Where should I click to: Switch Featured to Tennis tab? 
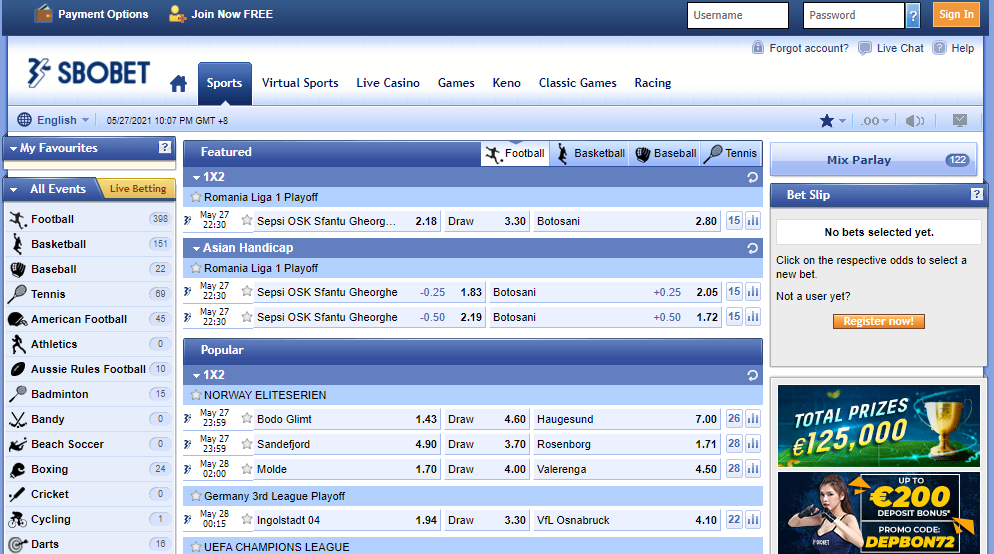[x=730, y=153]
